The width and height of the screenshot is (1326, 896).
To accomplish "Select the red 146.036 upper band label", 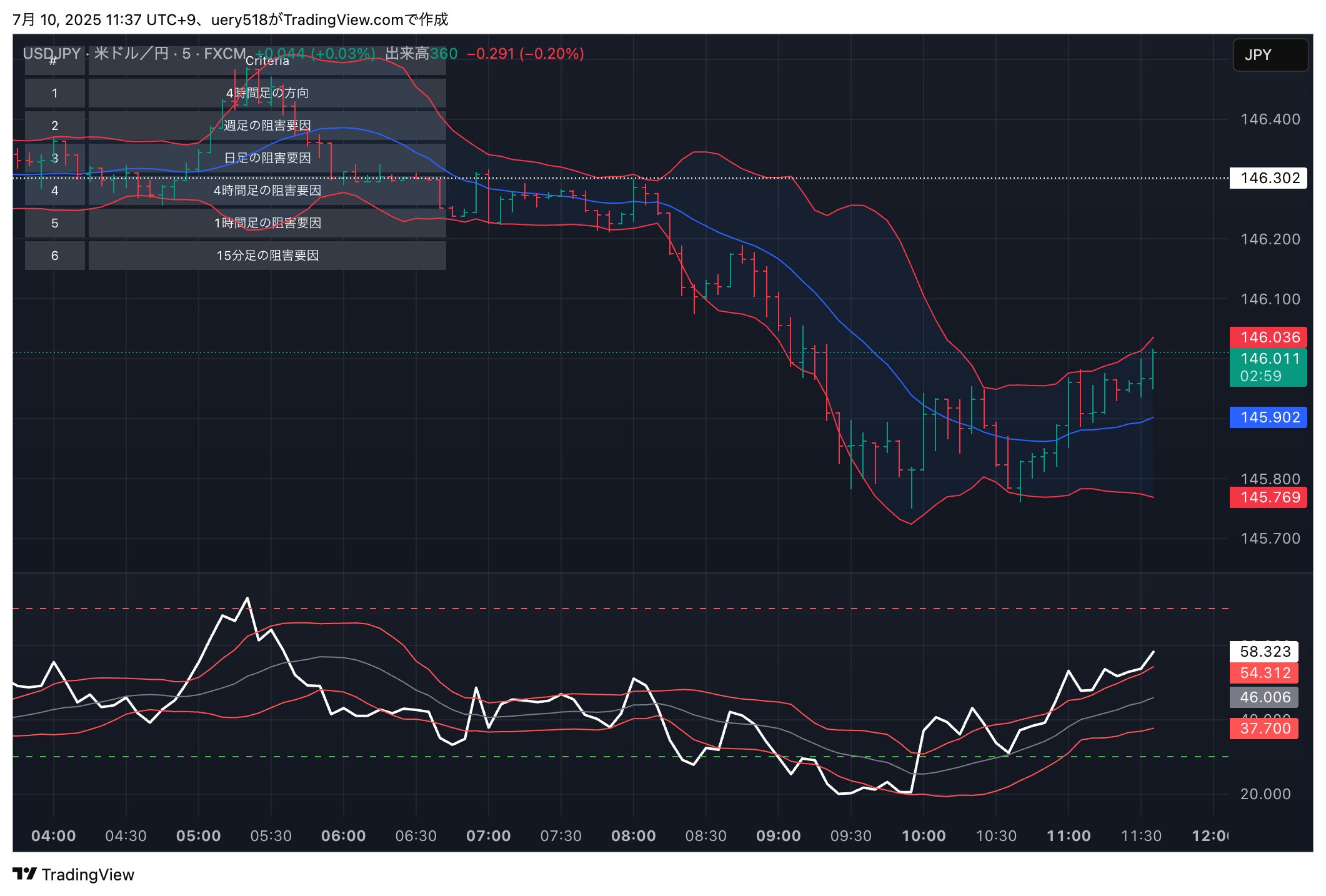I will pos(1268,337).
